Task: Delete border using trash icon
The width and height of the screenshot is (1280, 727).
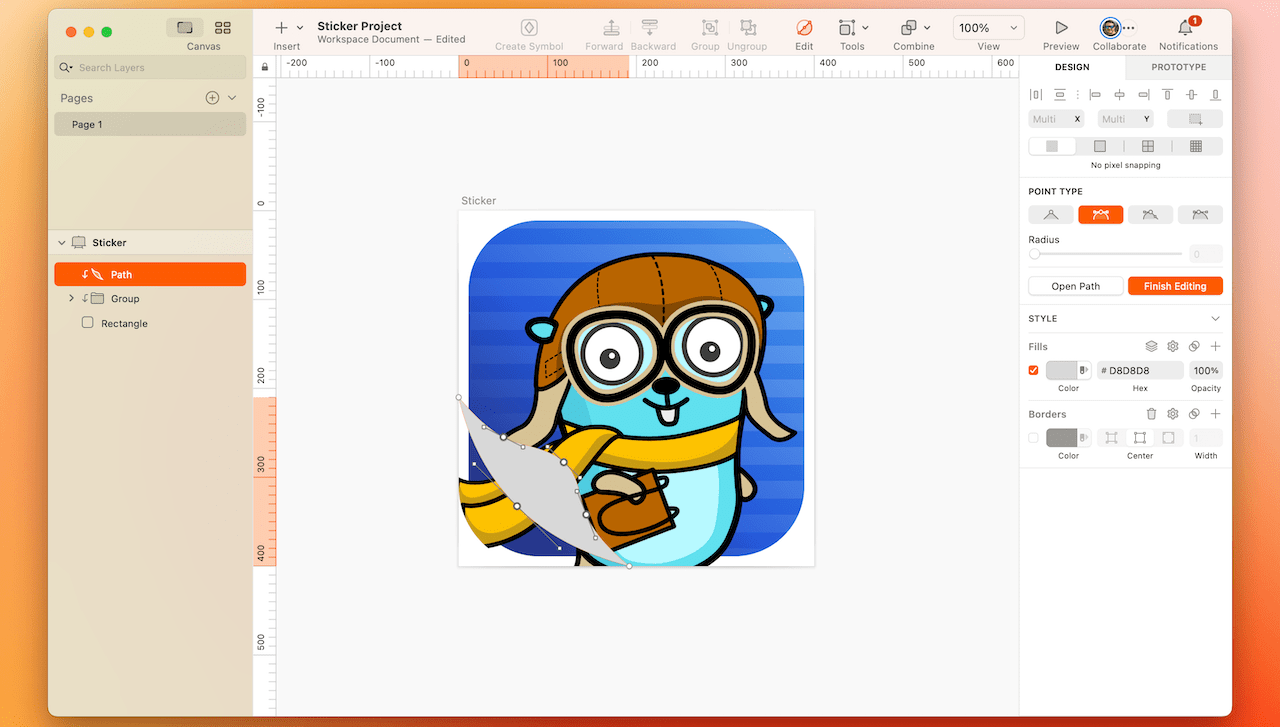Action: pyautogui.click(x=1151, y=414)
